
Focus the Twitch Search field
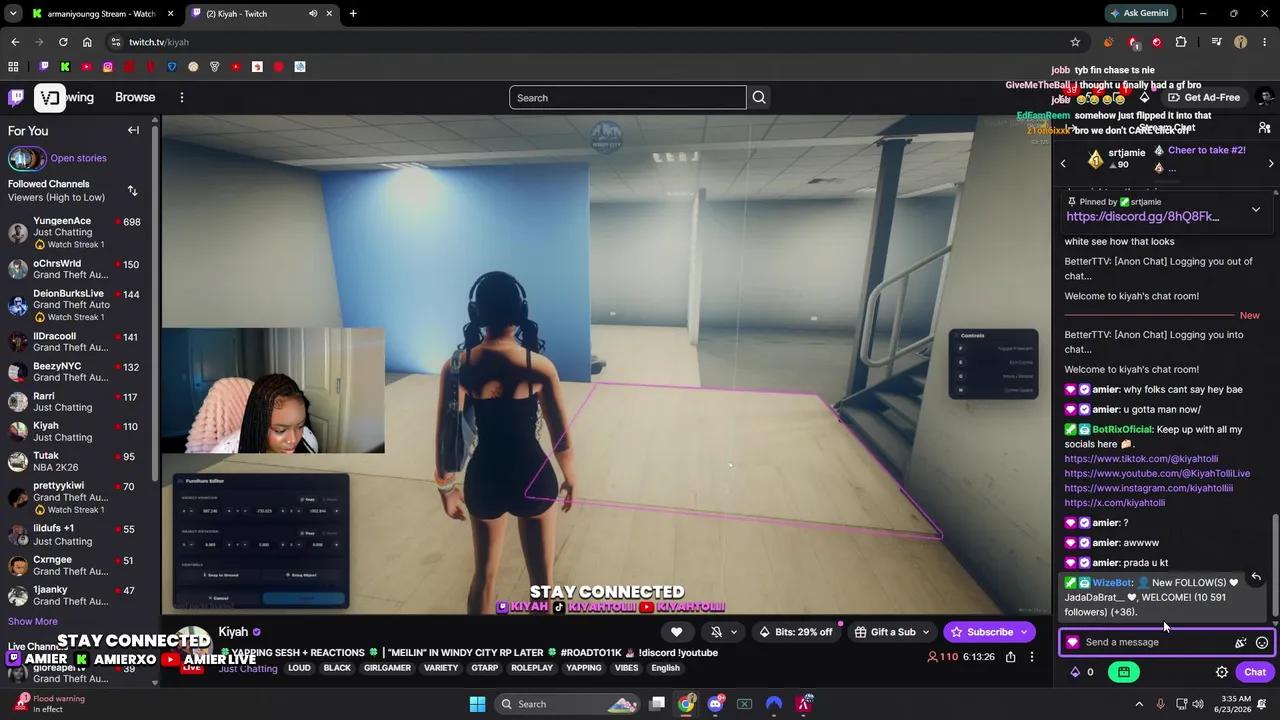(x=628, y=98)
